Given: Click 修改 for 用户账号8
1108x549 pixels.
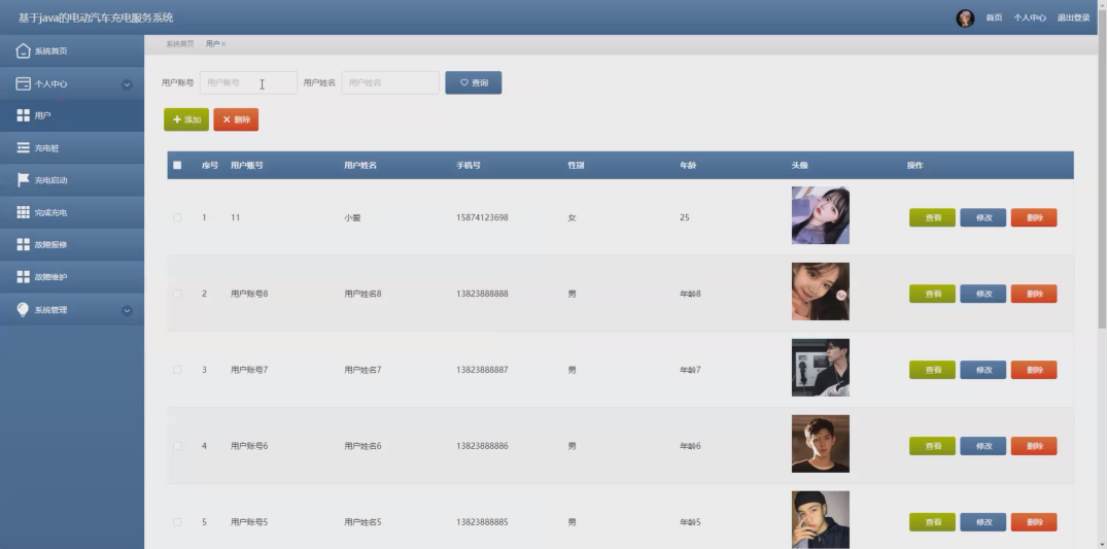Looking at the screenshot, I should (x=983, y=294).
